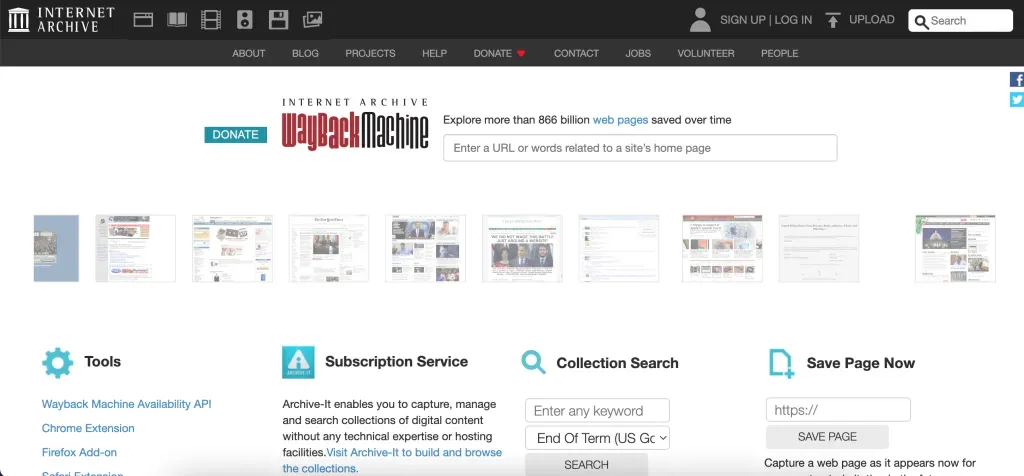Viewport: 1024px width, 476px height.
Task: Open the ABOUT menu item
Action: tap(249, 54)
